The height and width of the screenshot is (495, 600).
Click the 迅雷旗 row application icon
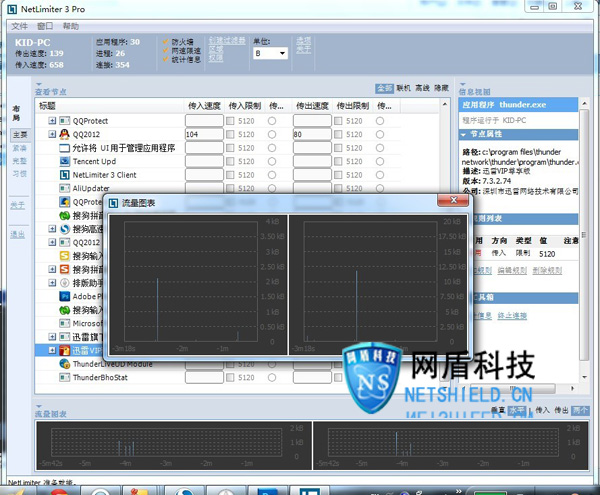(x=64, y=337)
